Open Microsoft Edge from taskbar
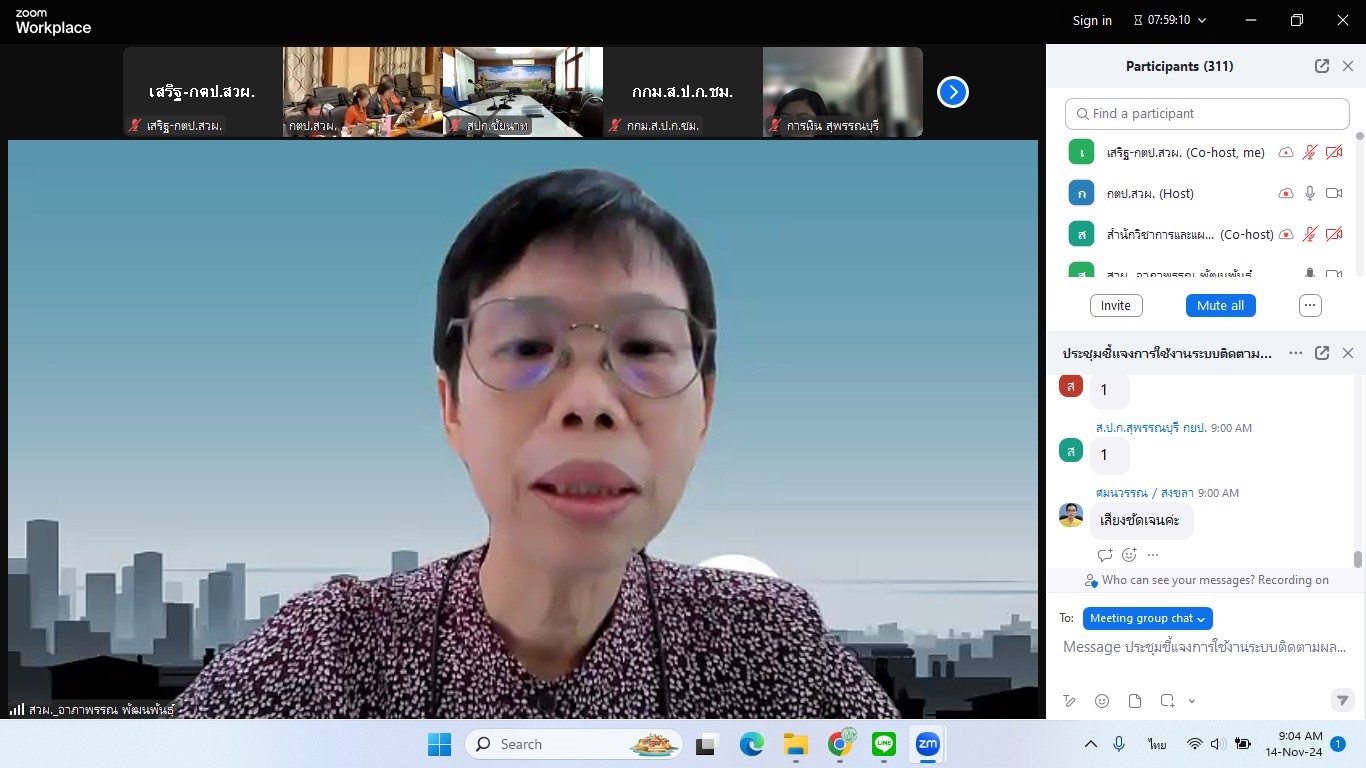 (x=752, y=744)
